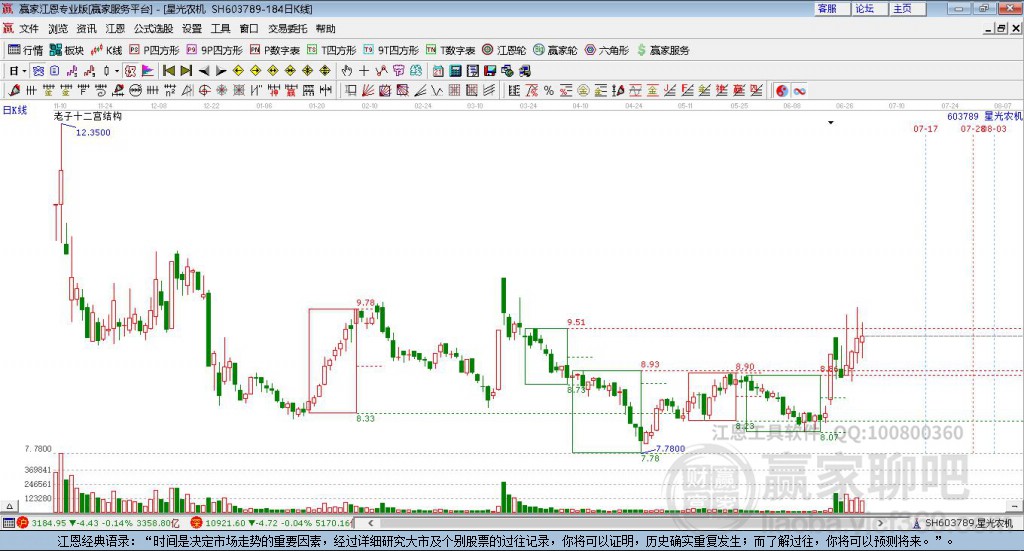This screenshot has width=1024, height=551.
Task: Open the 板块 sector view
Action: [67, 50]
